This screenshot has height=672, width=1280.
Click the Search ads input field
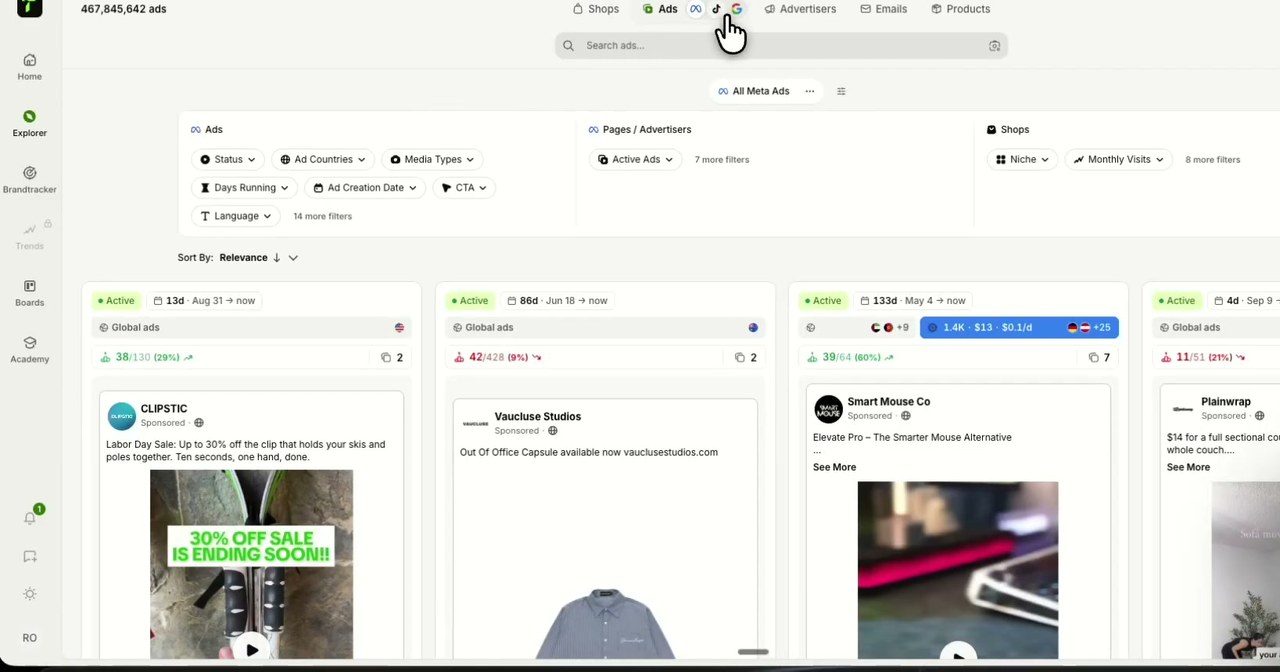(781, 46)
